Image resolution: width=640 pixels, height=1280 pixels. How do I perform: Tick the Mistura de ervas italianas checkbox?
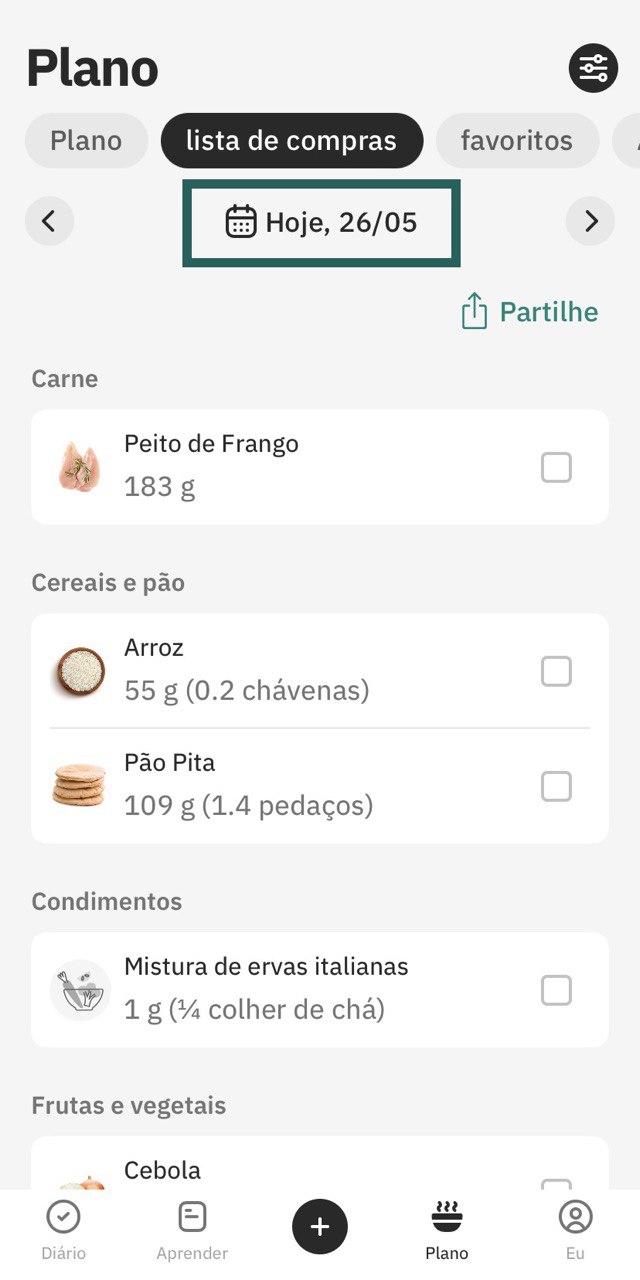coord(556,990)
